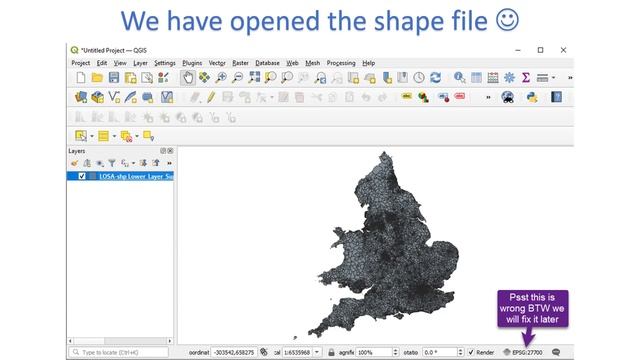Click the New GeoPackage Layer icon
This screenshot has height=360, width=640.
click(x=98, y=97)
